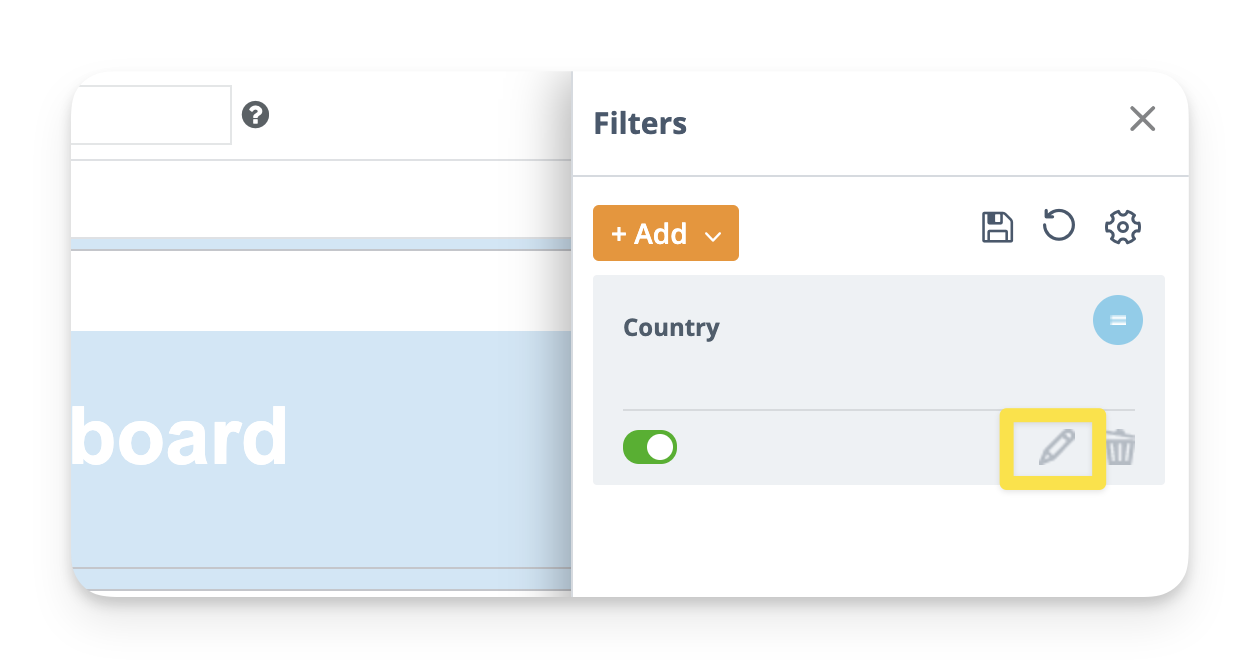Screen dimensions: 1260x668
Task: Reset filters with the circular arrow icon
Action: 1058,226
